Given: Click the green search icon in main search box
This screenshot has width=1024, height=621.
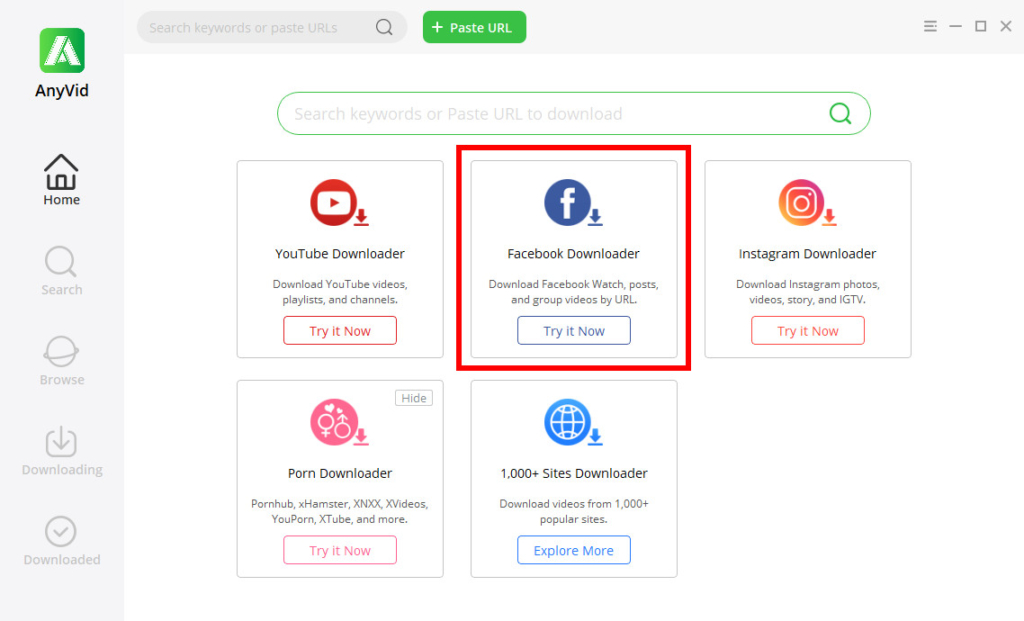Looking at the screenshot, I should 840,114.
